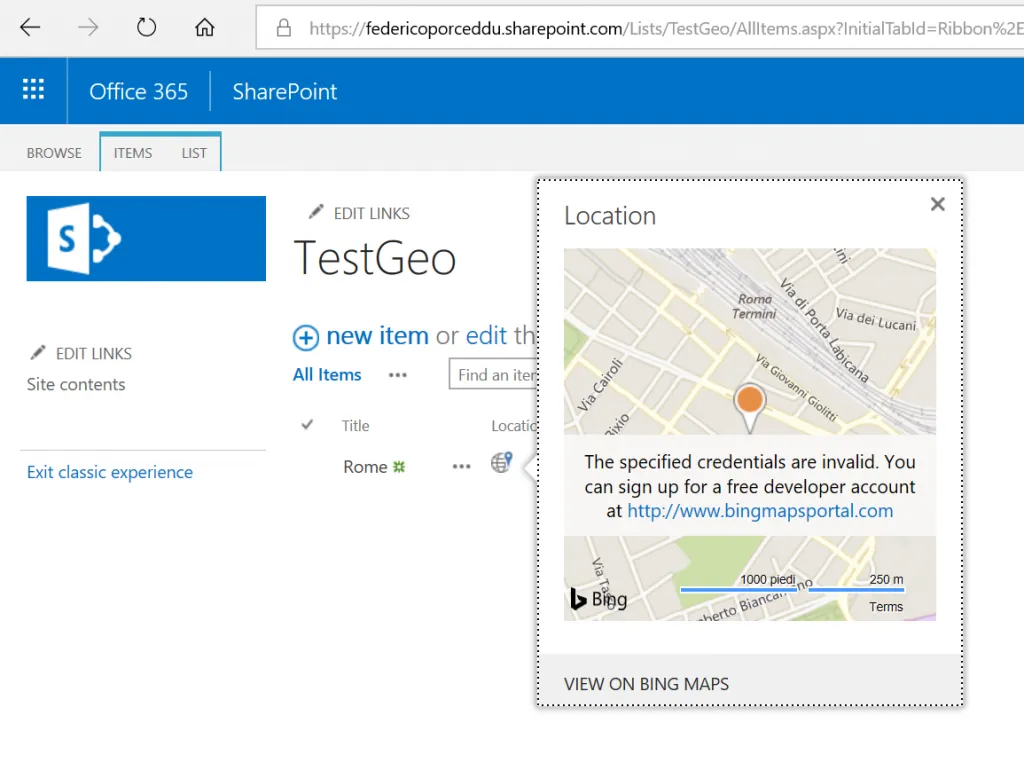Click Exit classic experience
Screen dimensions: 1024x770
coord(110,472)
